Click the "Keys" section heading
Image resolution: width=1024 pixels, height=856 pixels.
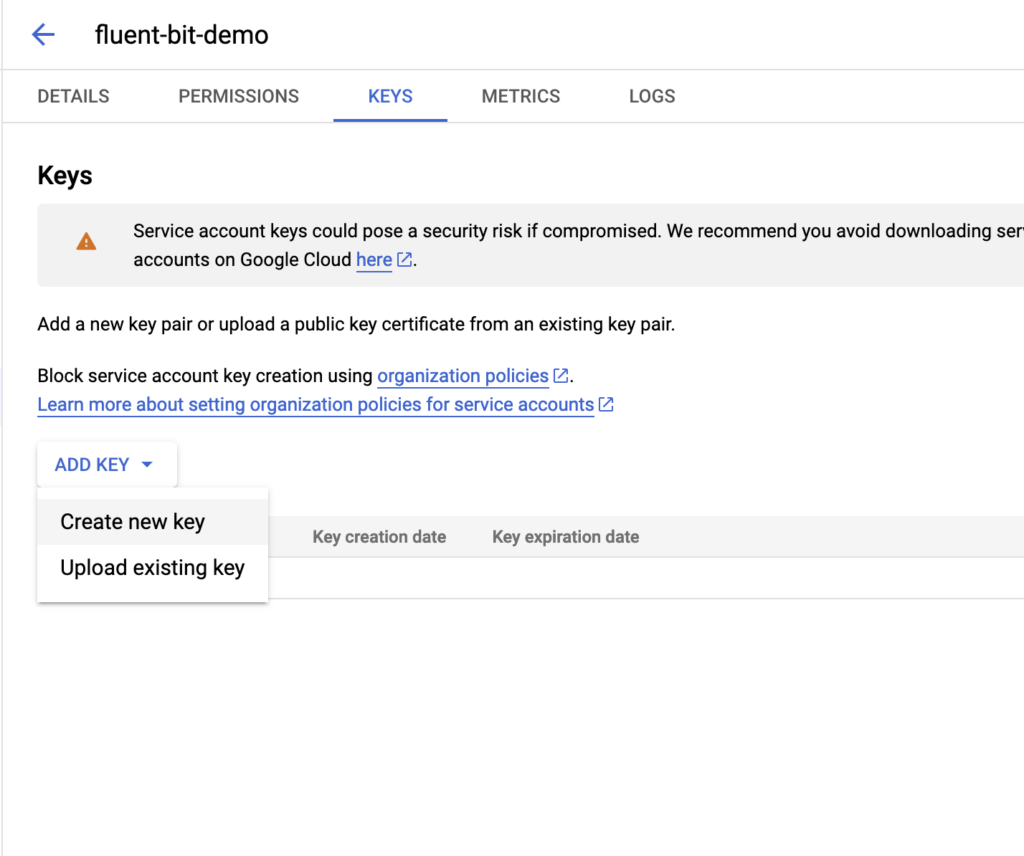click(65, 176)
